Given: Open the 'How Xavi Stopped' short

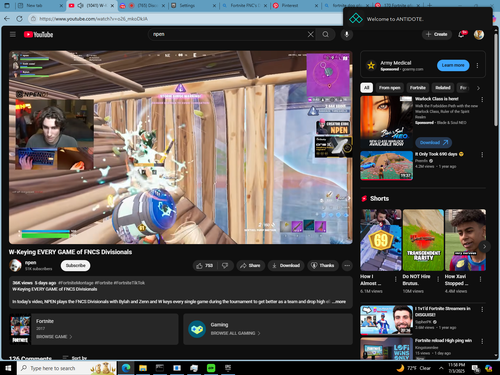Looking at the screenshot, I should (x=465, y=240).
